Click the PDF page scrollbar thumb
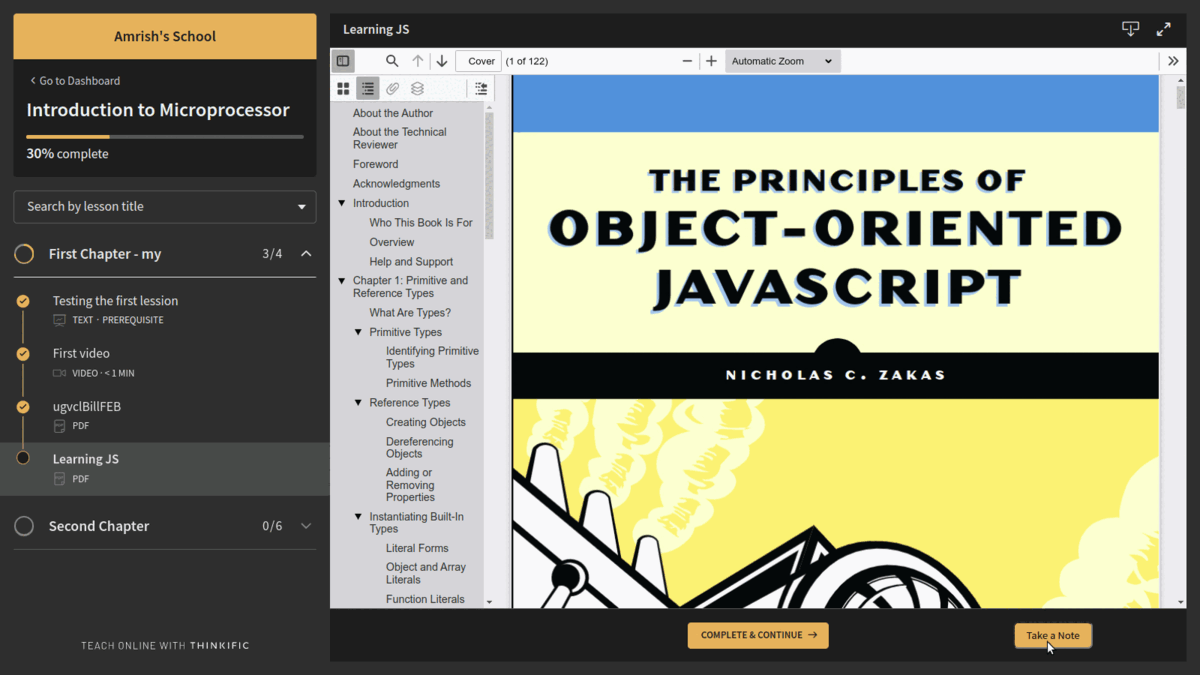This screenshot has width=1200, height=675. click(1181, 98)
